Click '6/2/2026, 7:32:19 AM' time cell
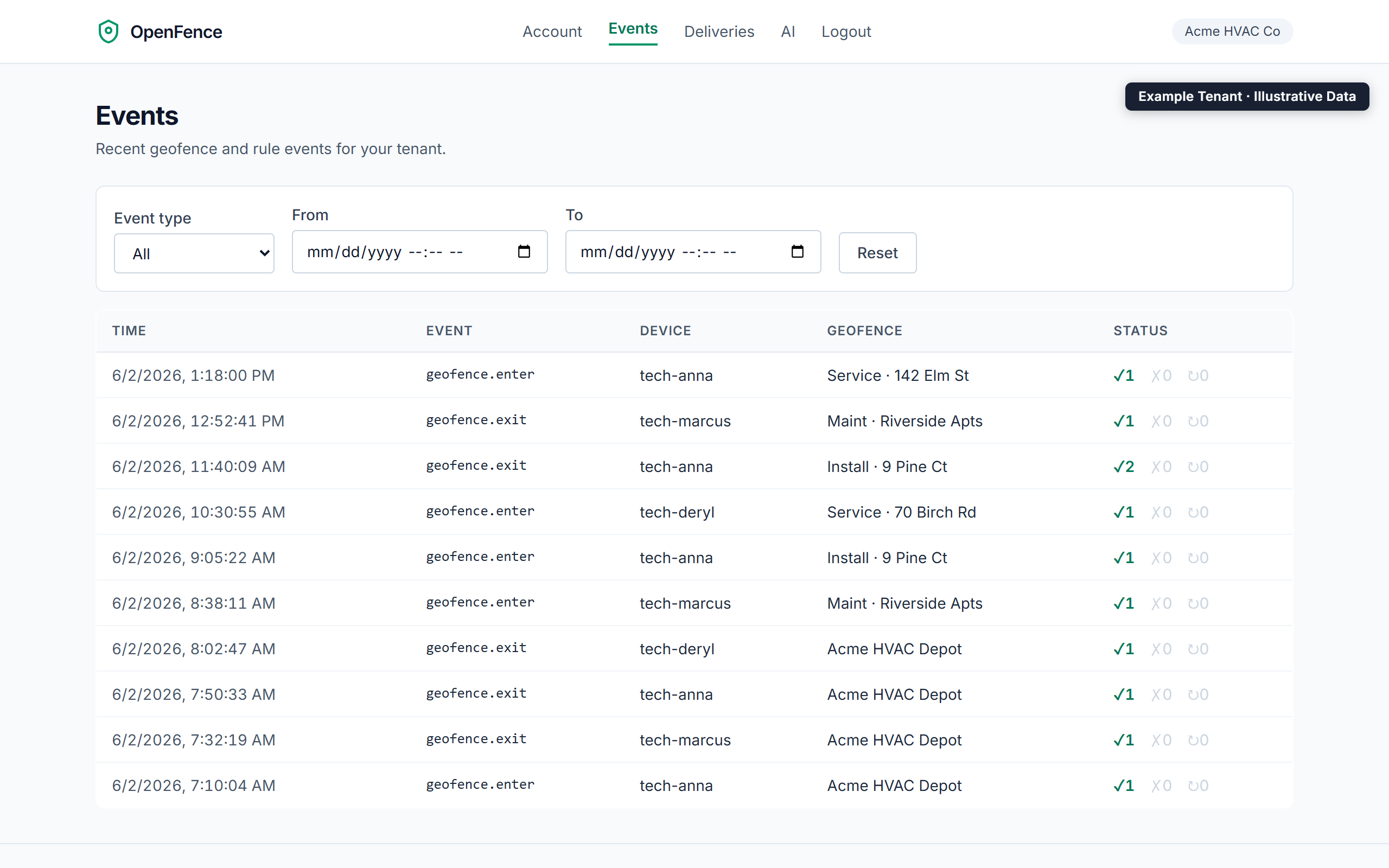Screen dimensions: 1389x868 194,740
